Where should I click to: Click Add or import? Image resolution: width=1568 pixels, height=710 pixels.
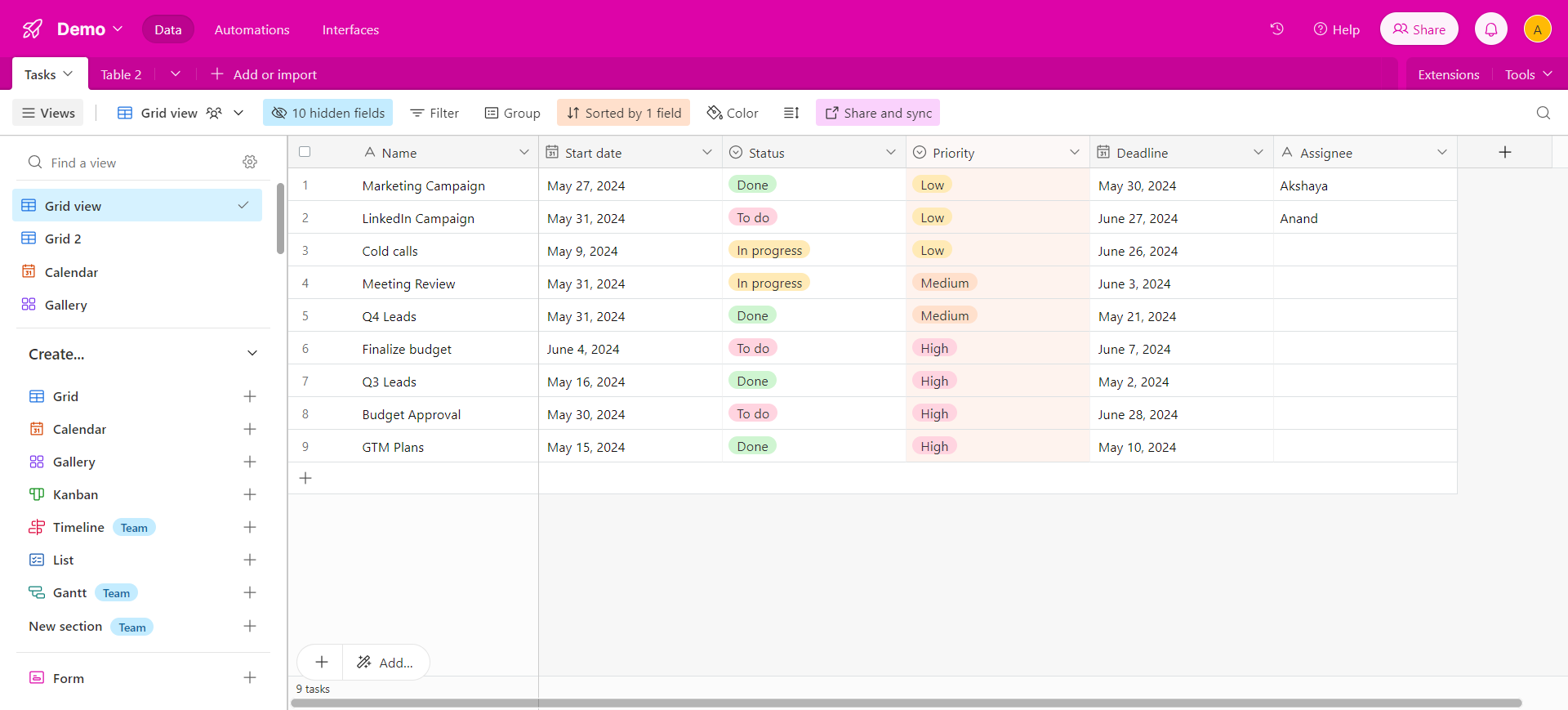(x=264, y=74)
